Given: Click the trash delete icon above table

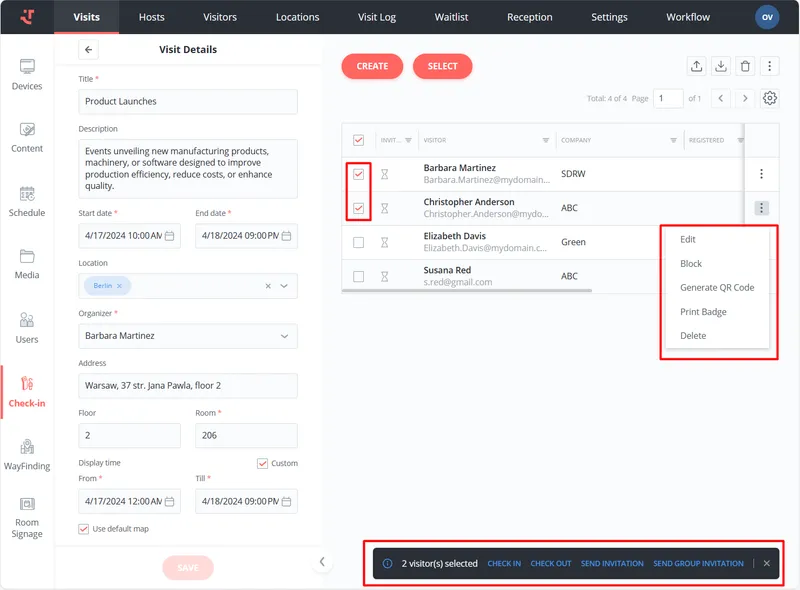Looking at the screenshot, I should (745, 66).
